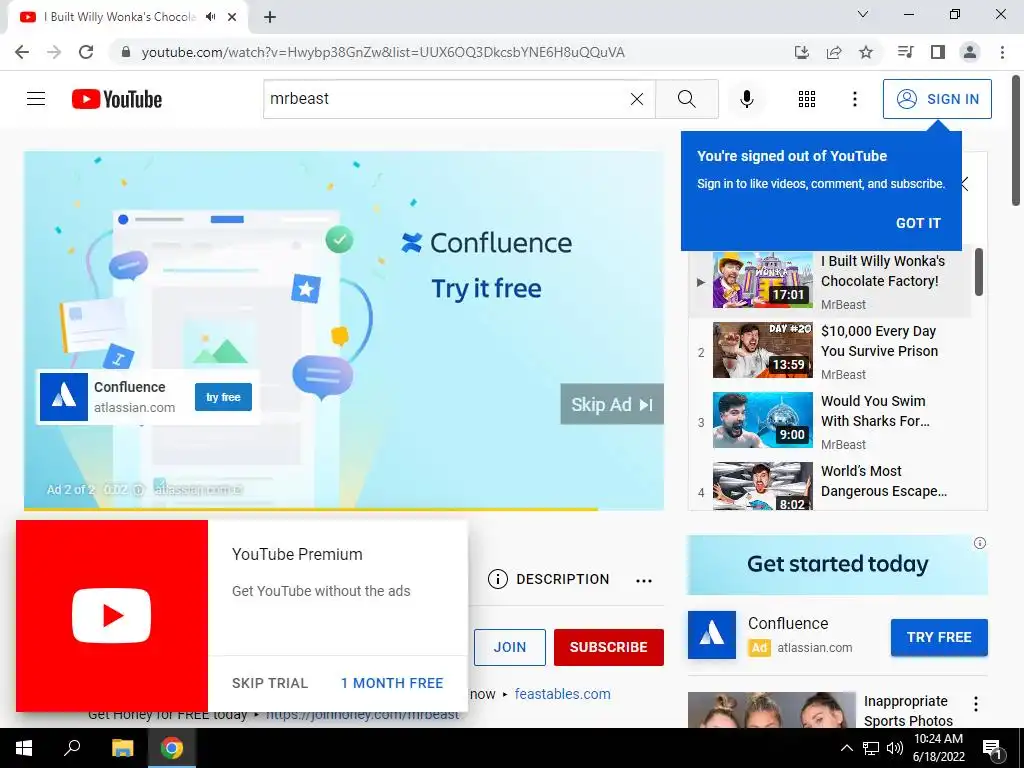Bookmark page with star icon
The height and width of the screenshot is (768, 1024).
tap(866, 52)
